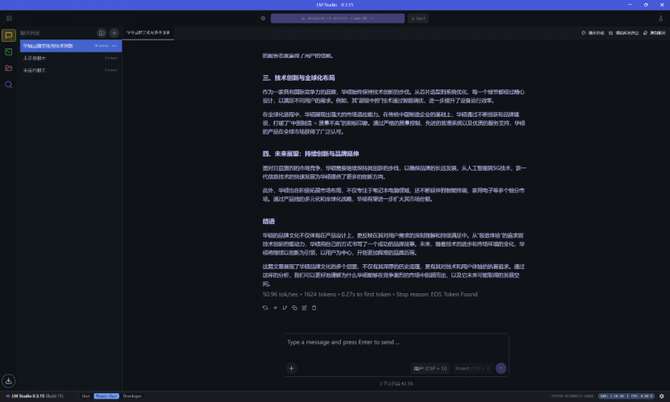
Task: Open the Downloads icon at bottom left
Action: pos(9,380)
